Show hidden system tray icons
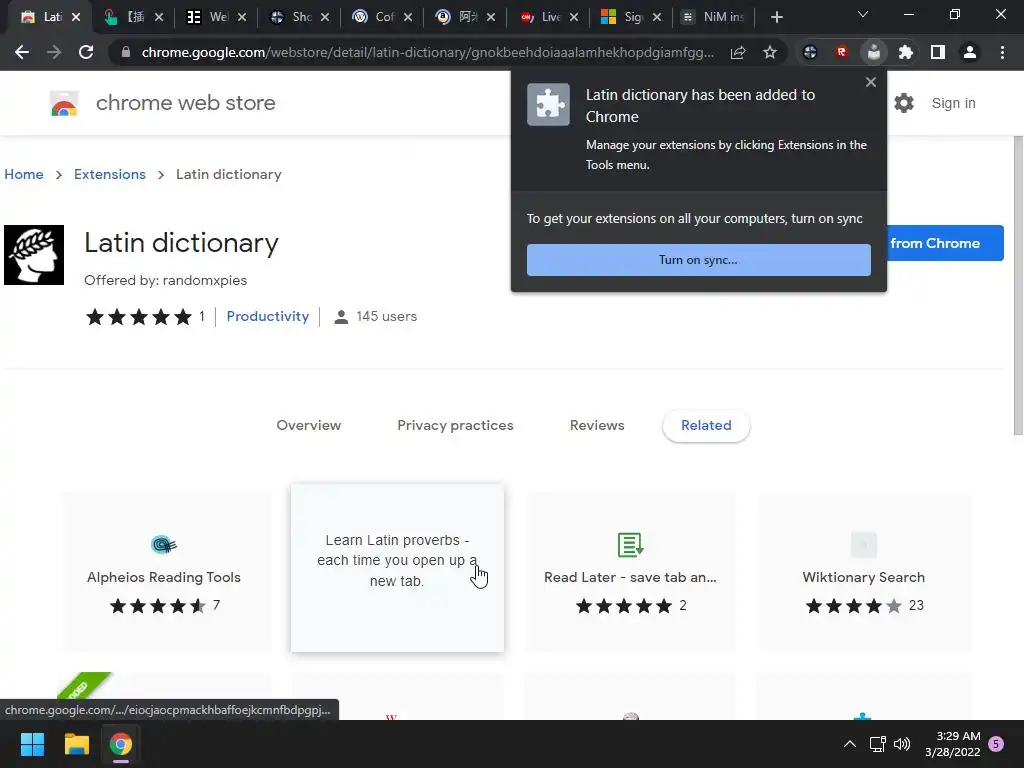The height and width of the screenshot is (768, 1024). pos(850,744)
